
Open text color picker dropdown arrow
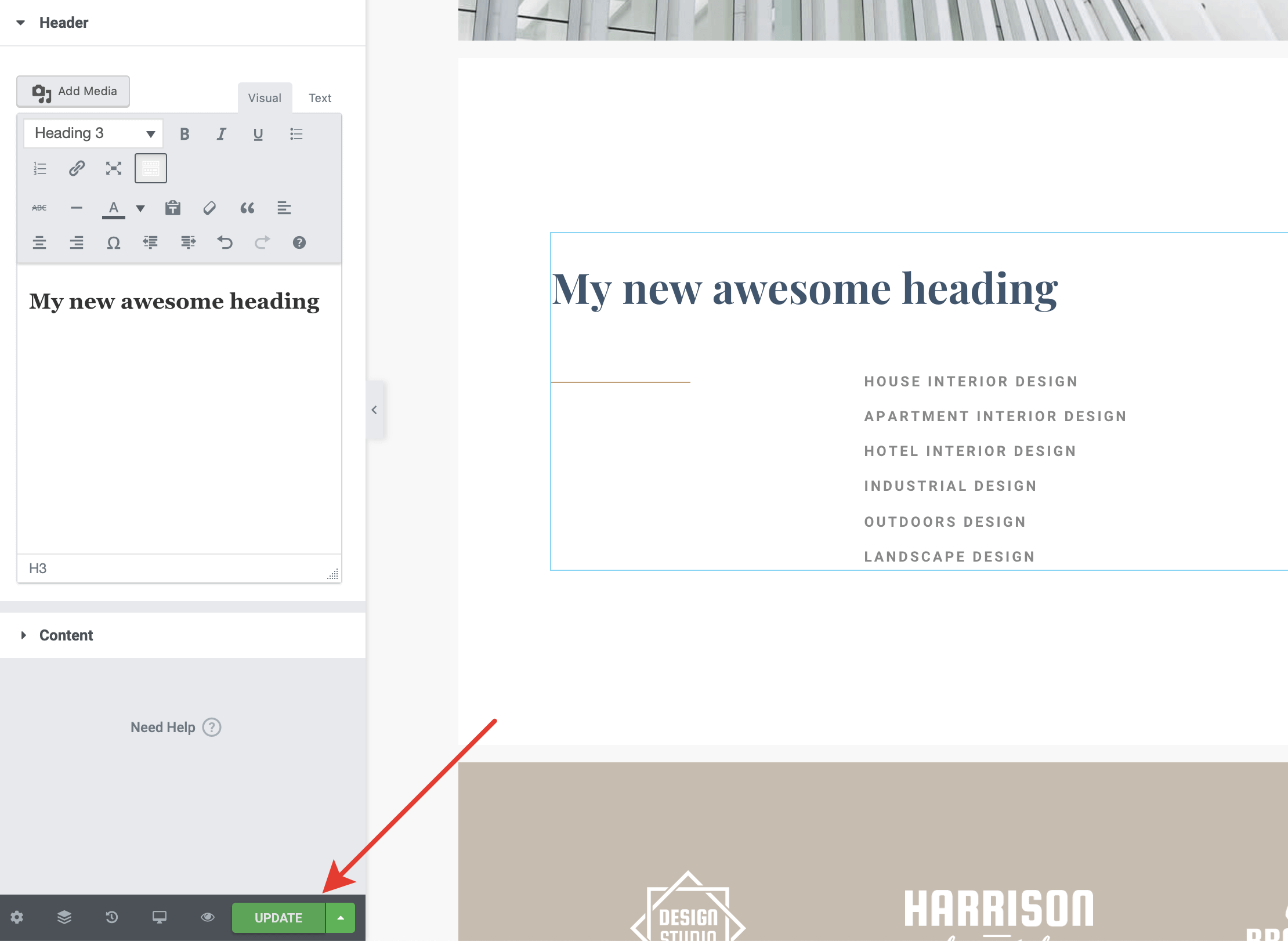coord(140,208)
